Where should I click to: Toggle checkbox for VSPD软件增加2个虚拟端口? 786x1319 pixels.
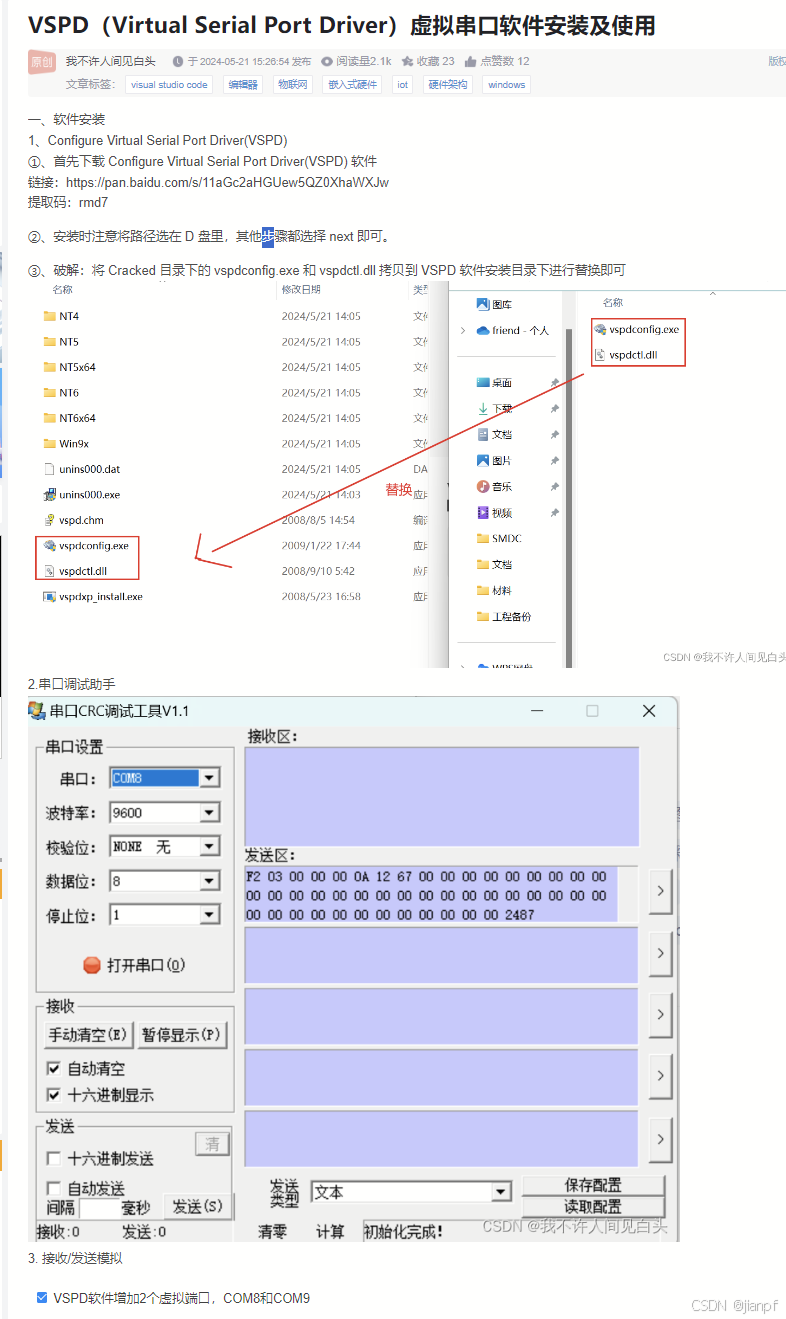point(42,1298)
